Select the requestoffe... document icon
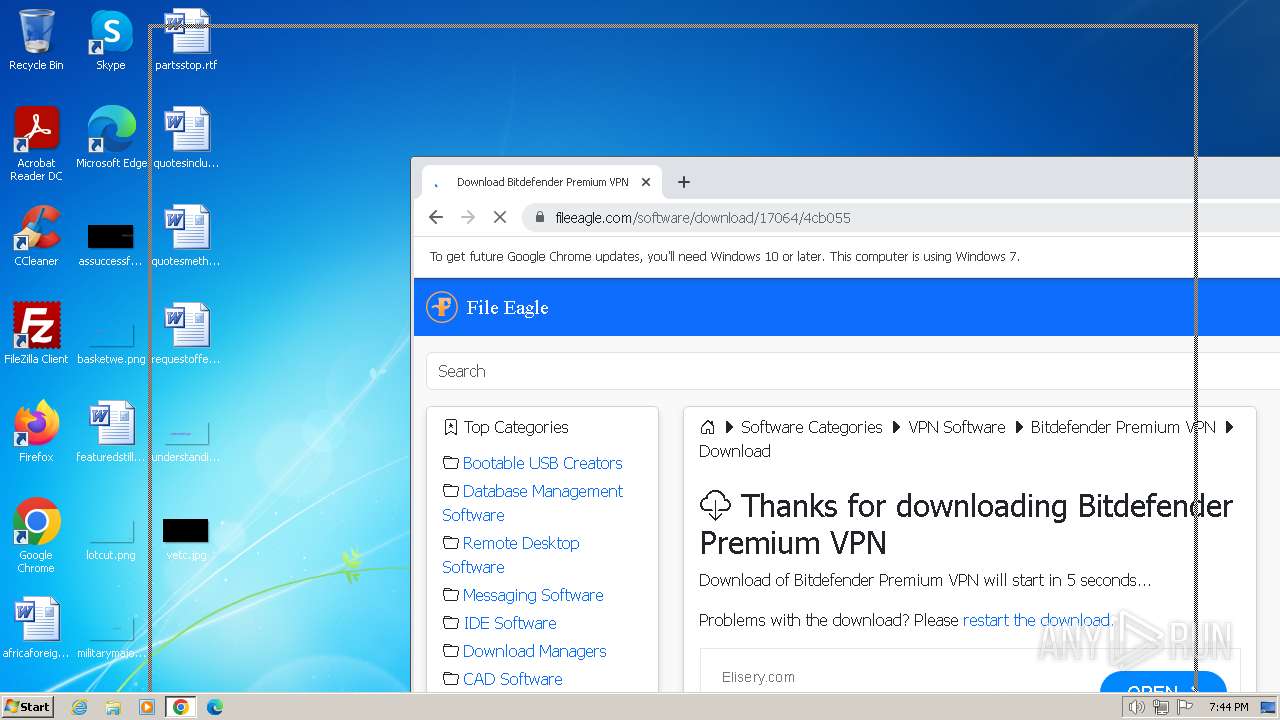 click(186, 334)
